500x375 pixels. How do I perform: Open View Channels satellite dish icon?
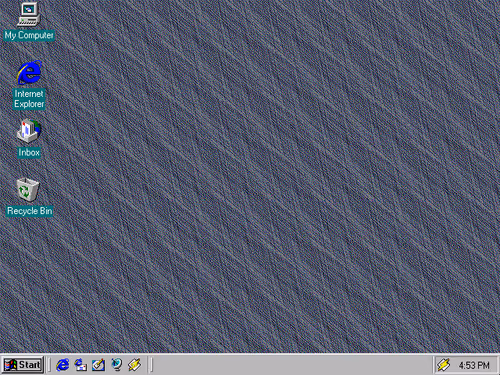pos(117,364)
